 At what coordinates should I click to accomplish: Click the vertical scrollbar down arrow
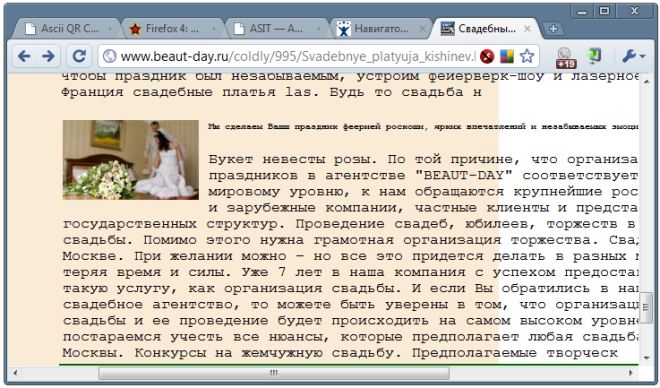646,358
